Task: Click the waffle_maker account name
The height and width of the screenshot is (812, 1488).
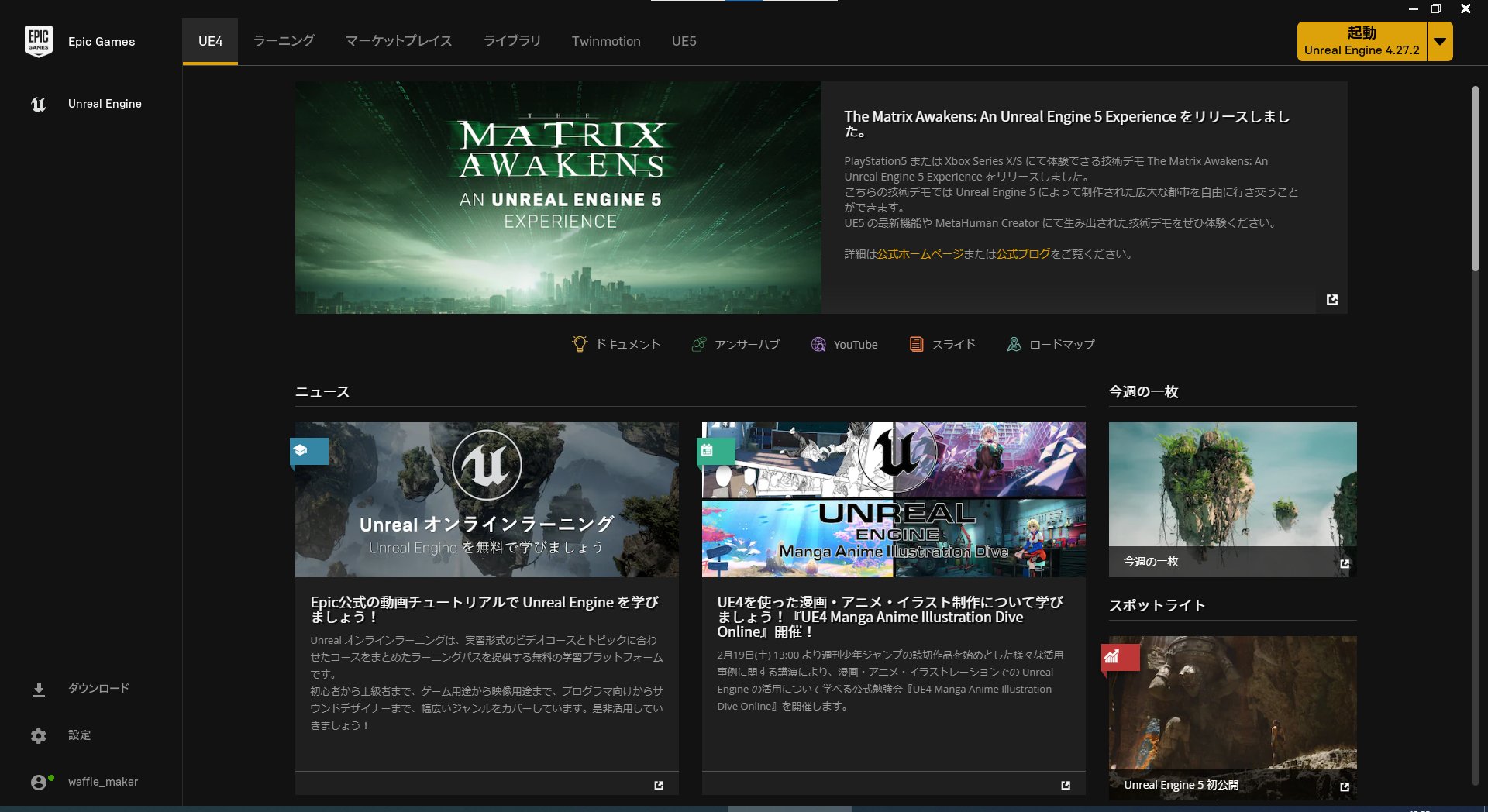Action: [x=103, y=782]
